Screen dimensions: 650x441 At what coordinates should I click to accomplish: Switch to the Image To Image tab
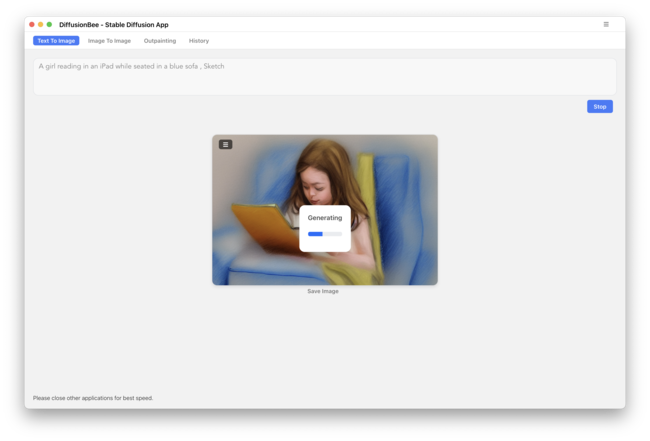pos(109,41)
